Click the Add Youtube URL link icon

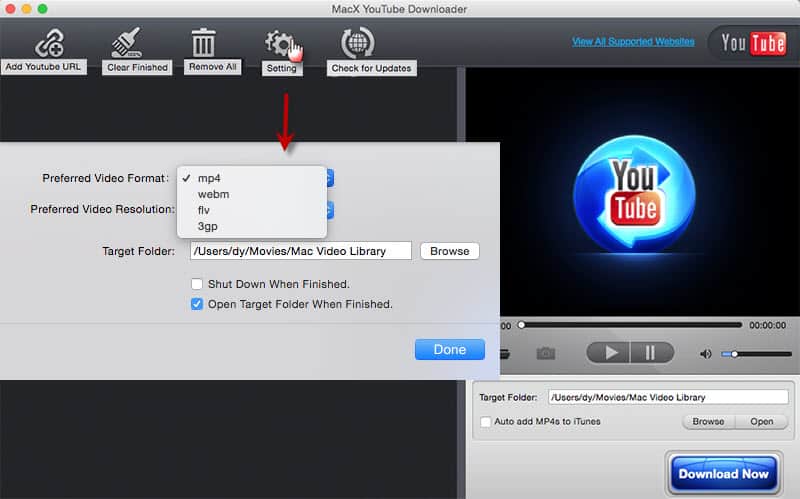tap(49, 43)
